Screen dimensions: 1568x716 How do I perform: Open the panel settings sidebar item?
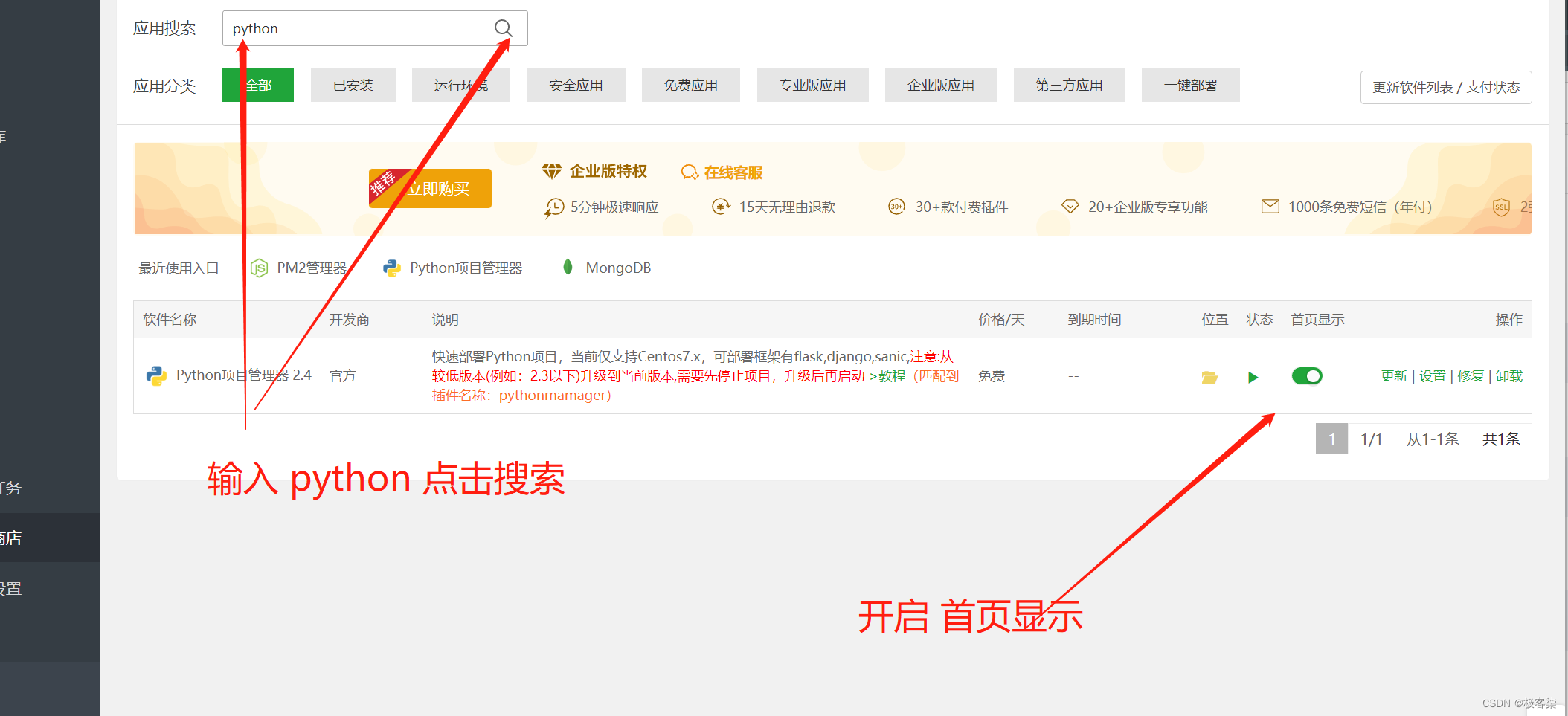(x=50, y=588)
